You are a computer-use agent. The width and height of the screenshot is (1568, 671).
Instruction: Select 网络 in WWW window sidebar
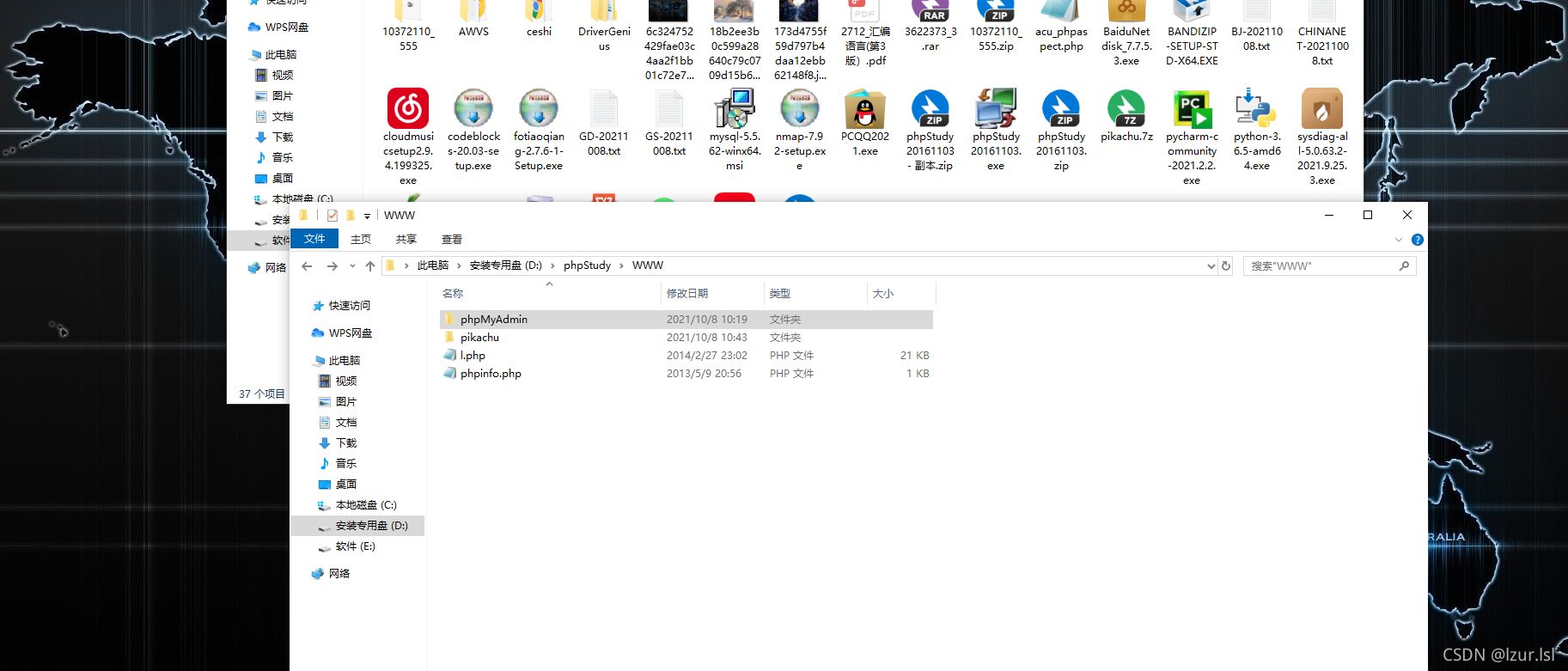pyautogui.click(x=339, y=574)
